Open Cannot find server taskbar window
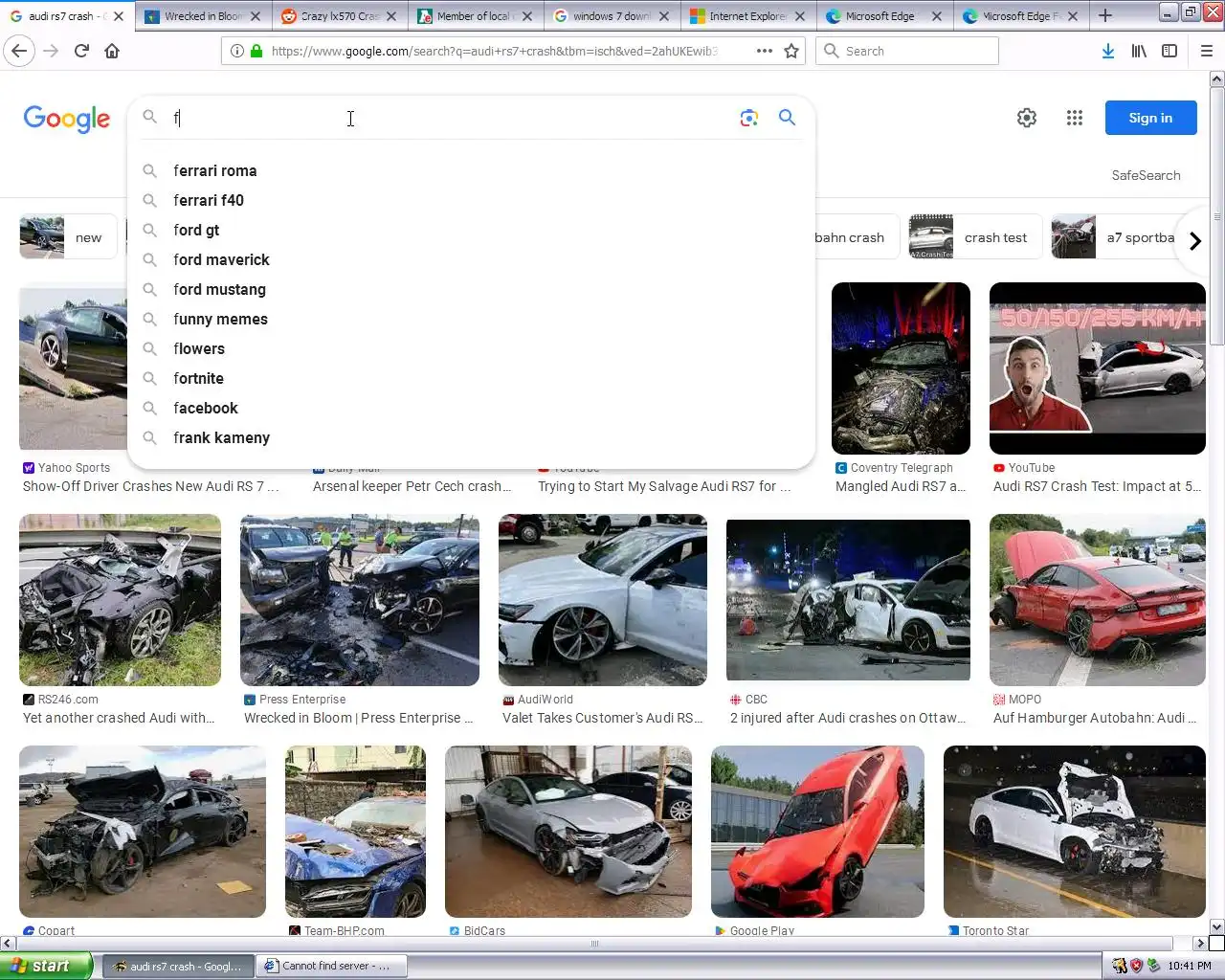 click(333, 966)
